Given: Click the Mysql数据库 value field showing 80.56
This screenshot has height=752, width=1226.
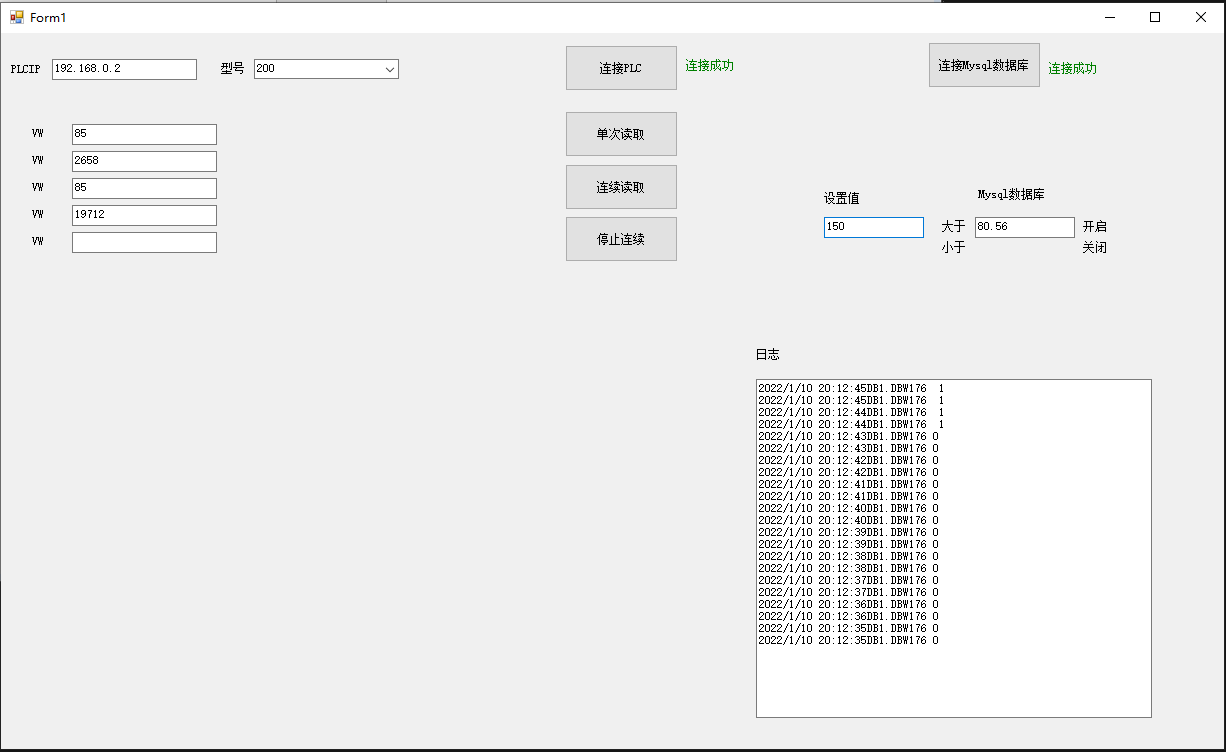Looking at the screenshot, I should 1024,227.
